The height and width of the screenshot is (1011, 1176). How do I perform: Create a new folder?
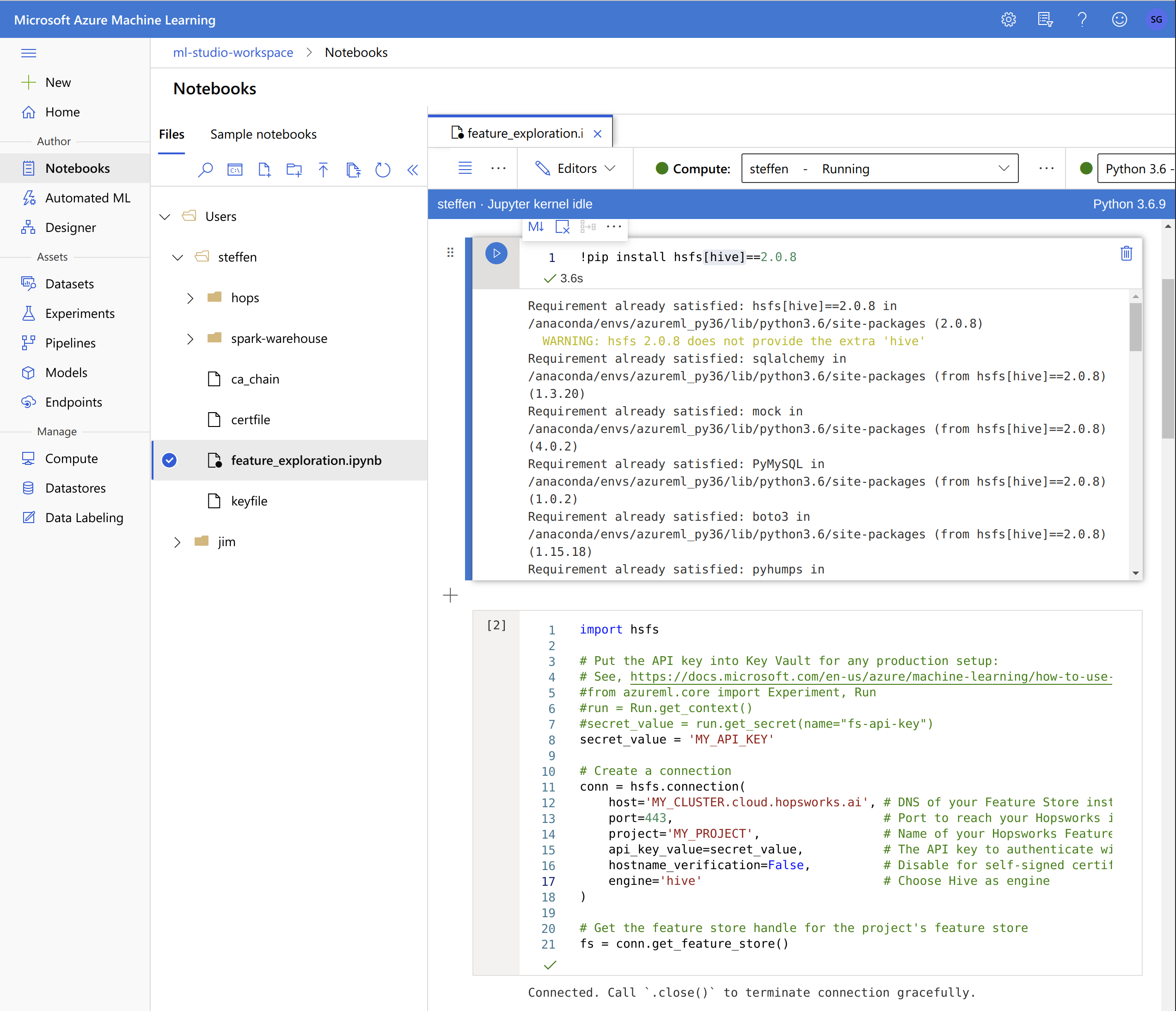[294, 169]
